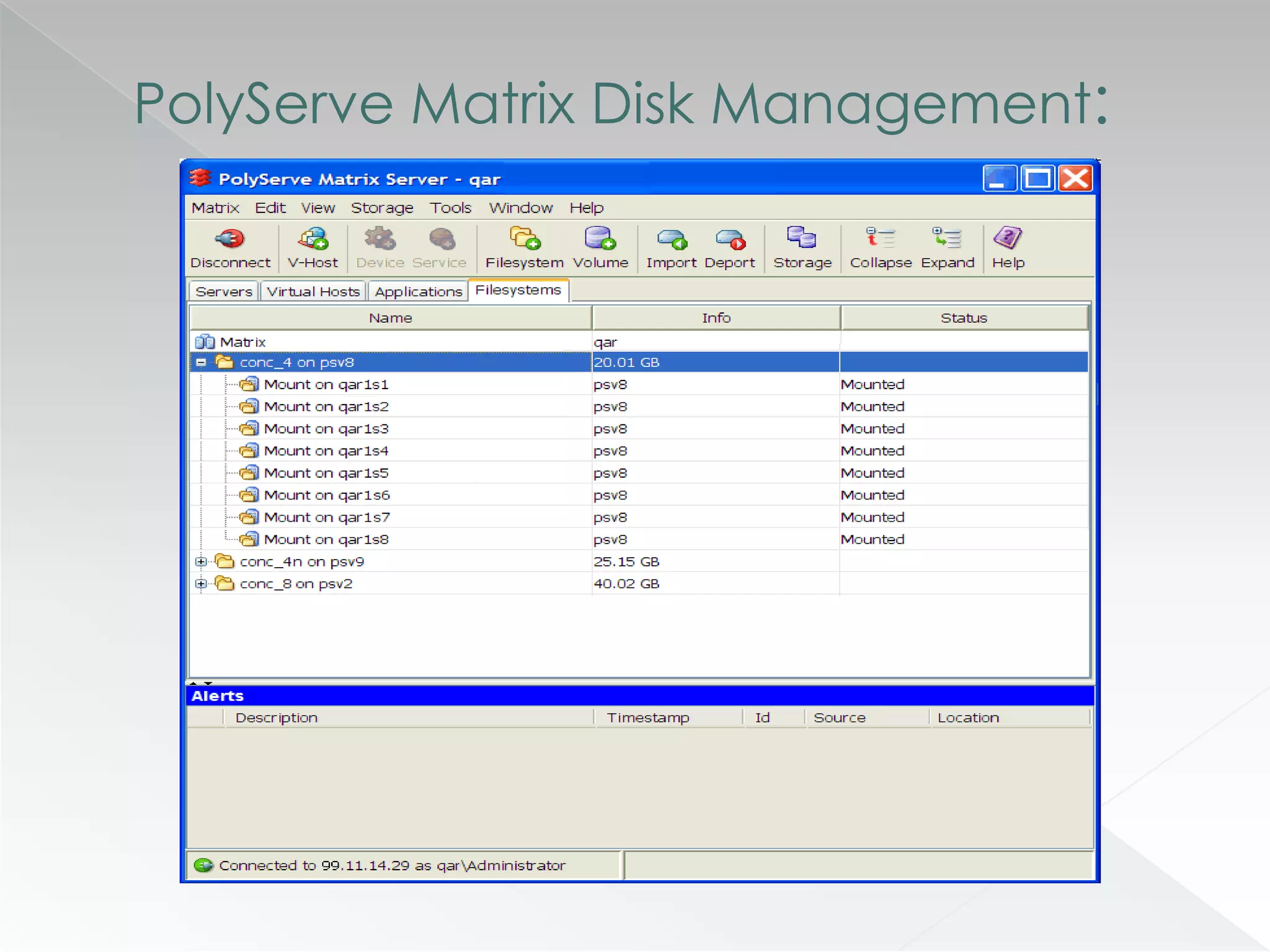Collapse the conc_4 on psv8 node
This screenshot has height=952, width=1270.
point(201,363)
